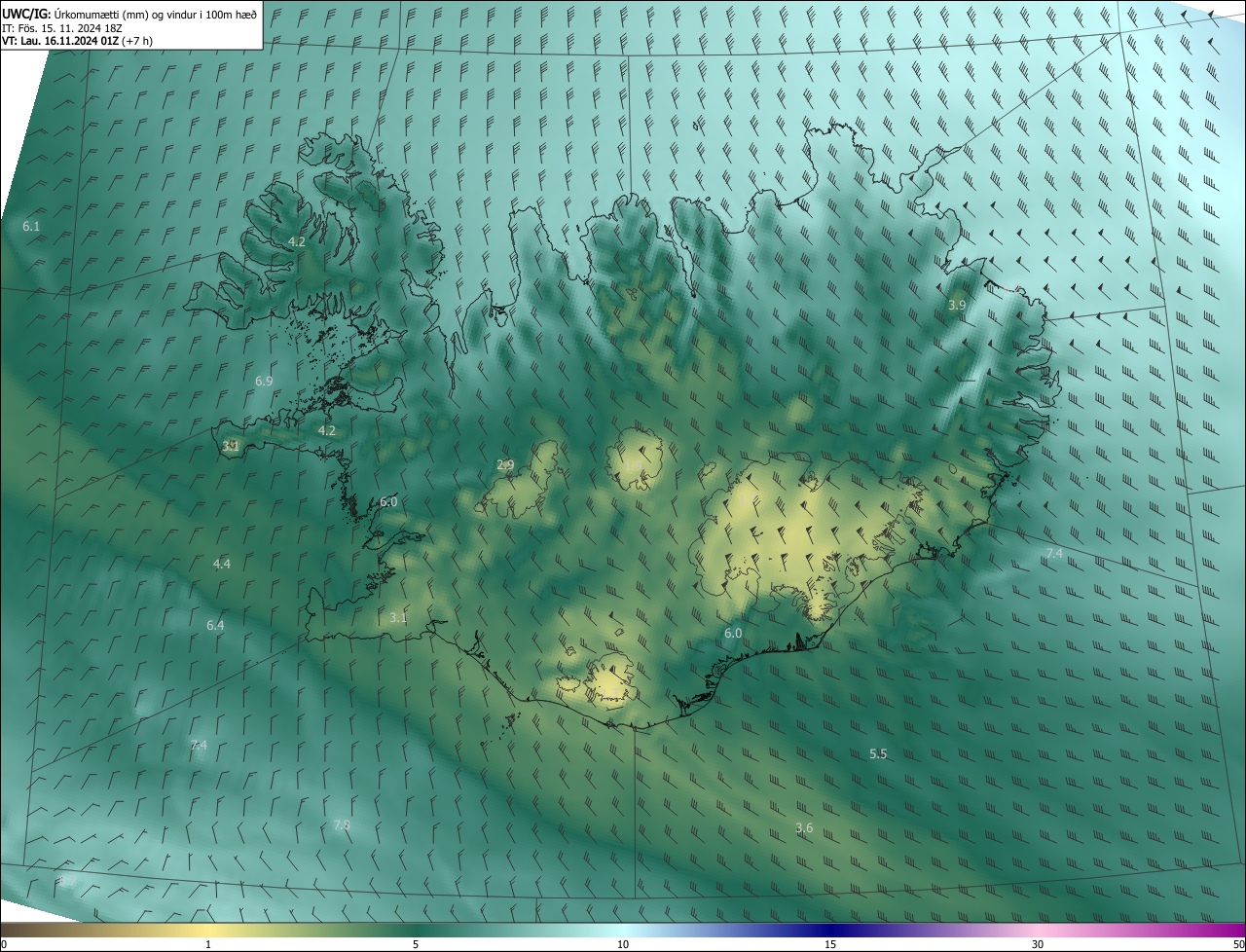1246x952 pixels.
Task: Click the 6.9 value label on the map
Action: 264,381
